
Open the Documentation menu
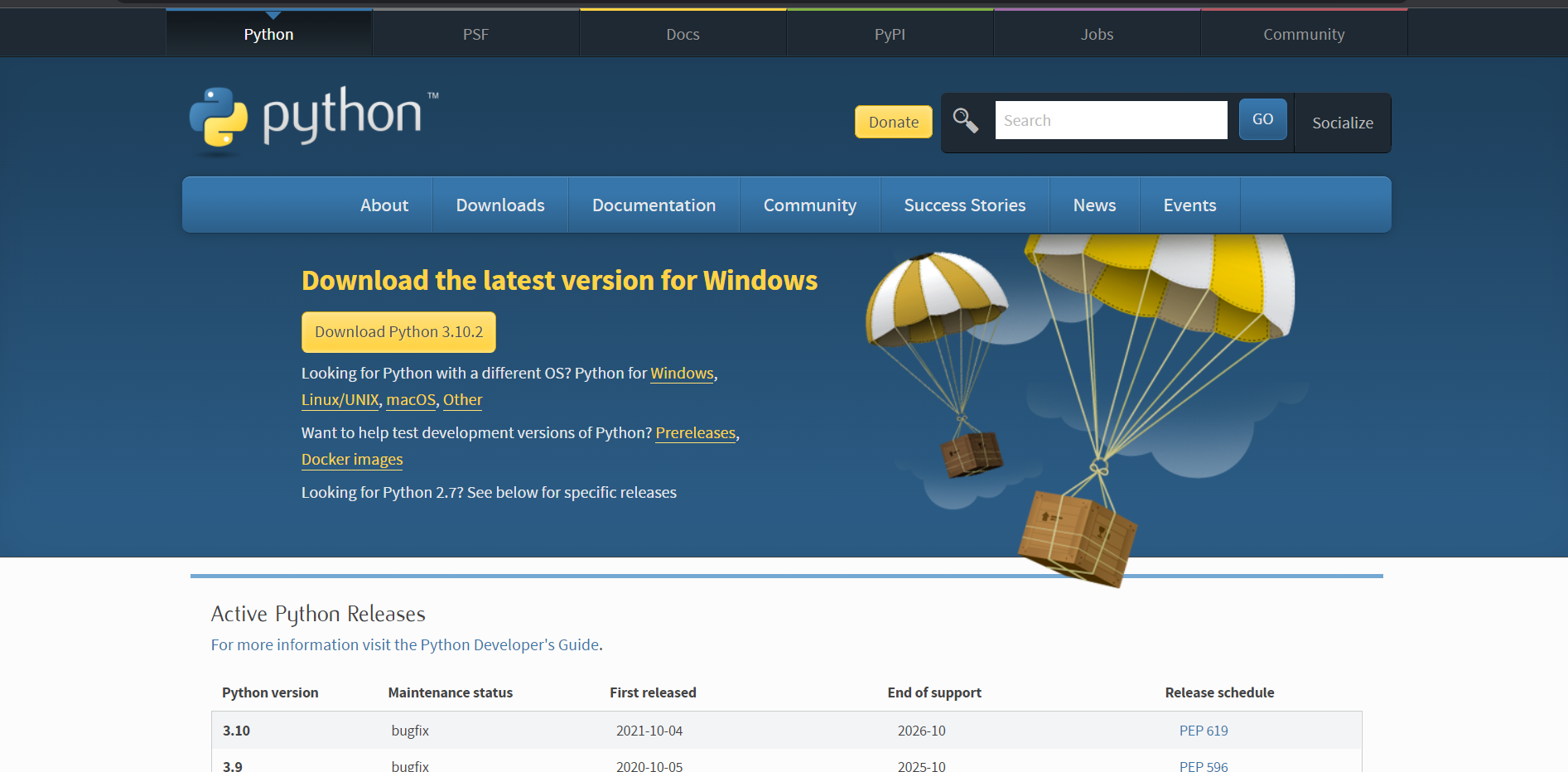(654, 205)
